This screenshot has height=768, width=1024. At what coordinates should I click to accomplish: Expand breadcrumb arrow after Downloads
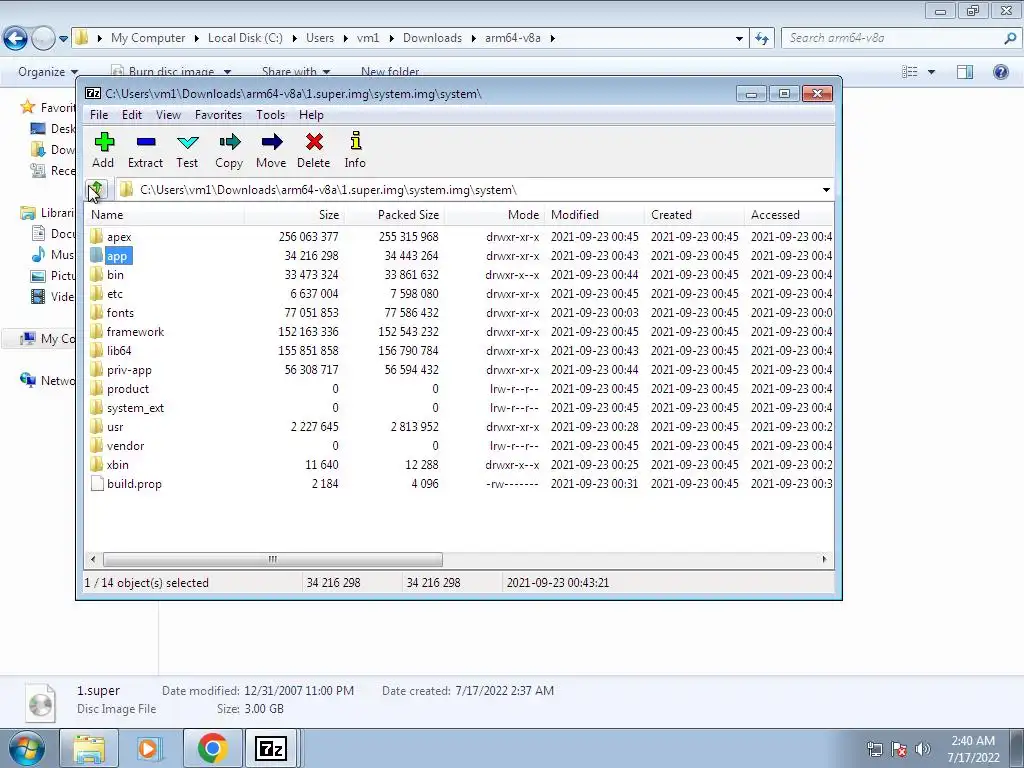pos(473,39)
